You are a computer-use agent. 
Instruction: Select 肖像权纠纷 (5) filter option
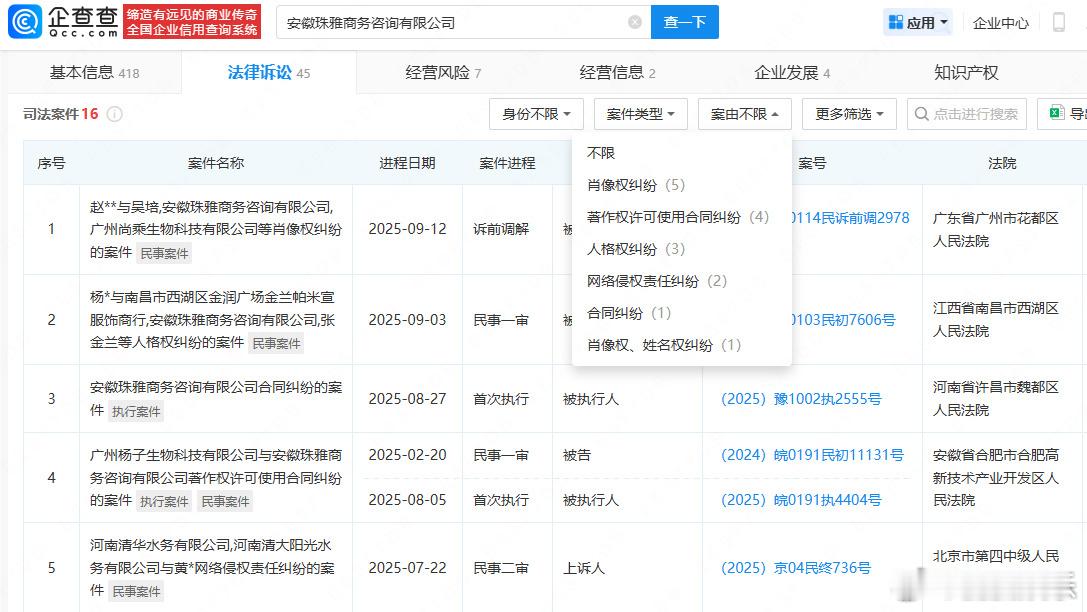[636, 185]
